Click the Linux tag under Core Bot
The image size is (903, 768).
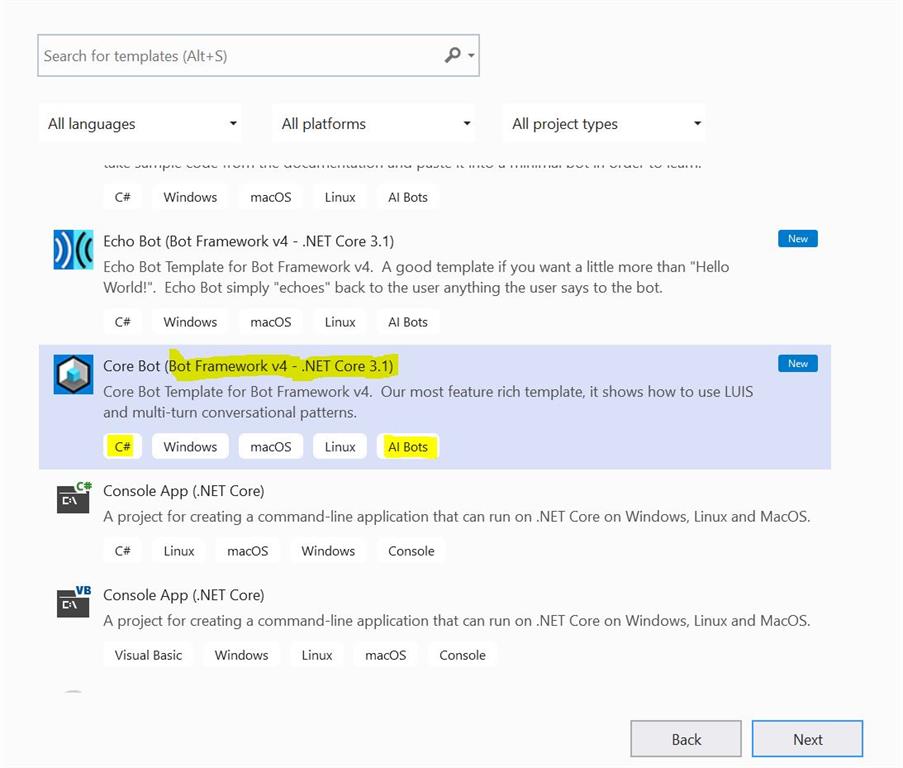tap(339, 446)
